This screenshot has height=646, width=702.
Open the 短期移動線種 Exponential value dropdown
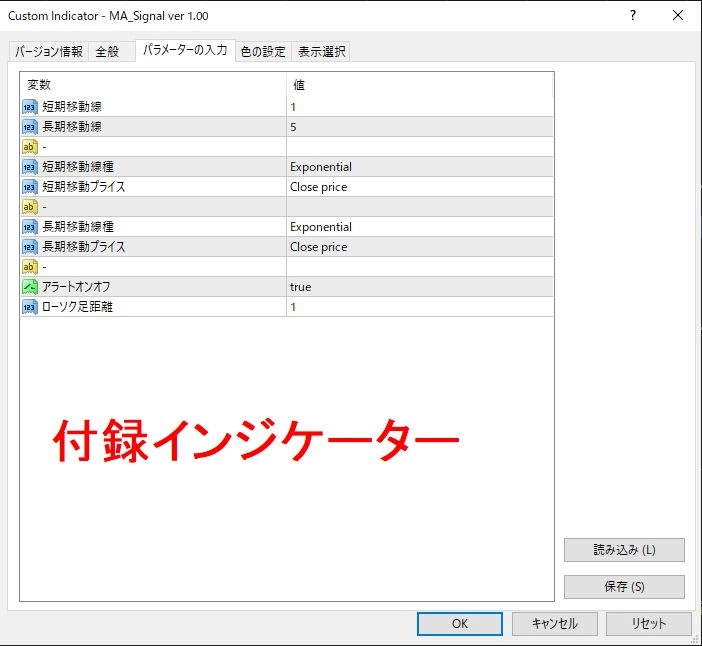[x=418, y=167]
